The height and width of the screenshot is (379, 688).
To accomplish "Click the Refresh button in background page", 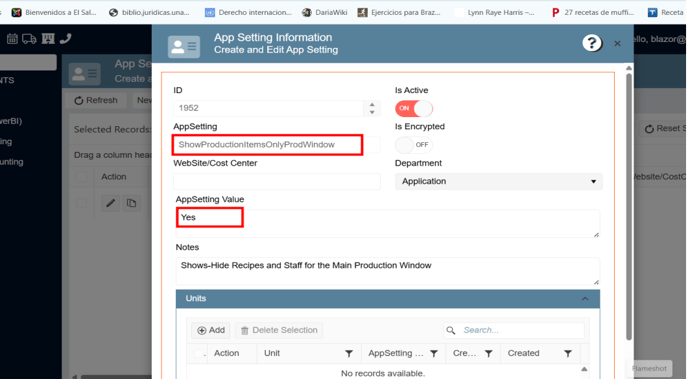I will pos(96,100).
